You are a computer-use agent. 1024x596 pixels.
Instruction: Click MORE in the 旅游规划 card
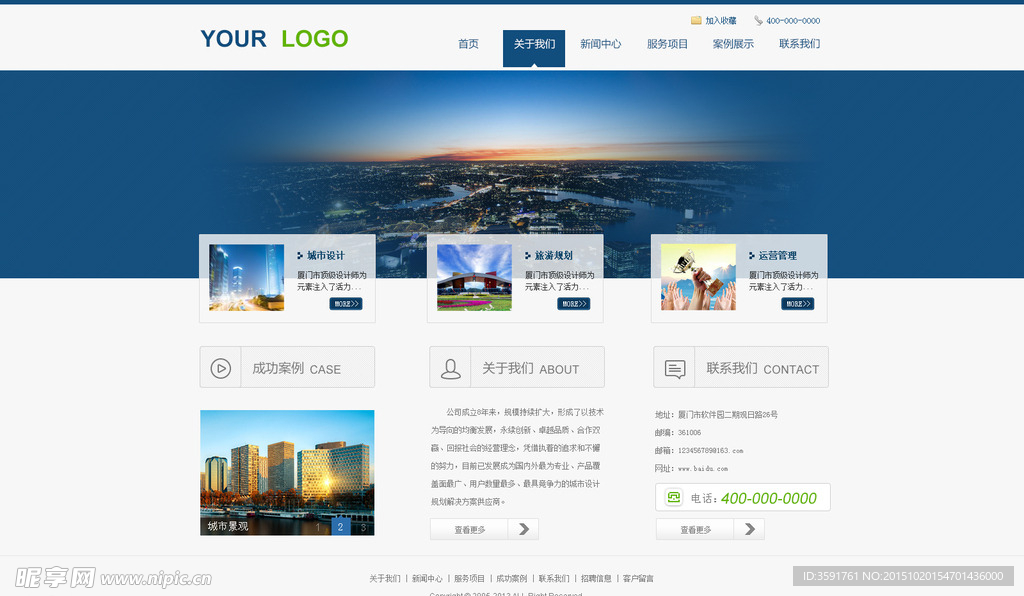click(x=573, y=304)
